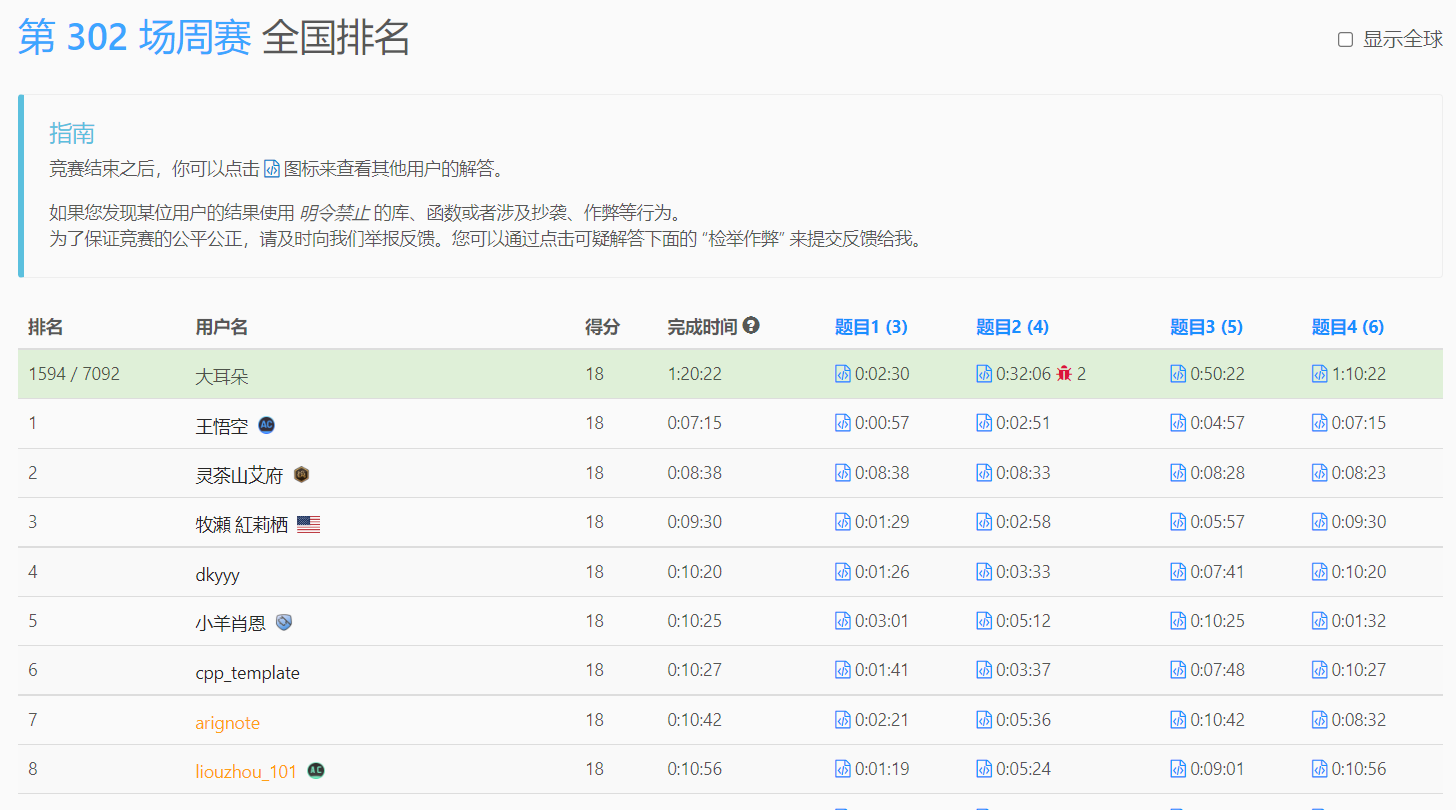Viewport: 1456px width, 810px height.
Task: Click the red bug icon in 大耳朵's row
Action: (1064, 374)
